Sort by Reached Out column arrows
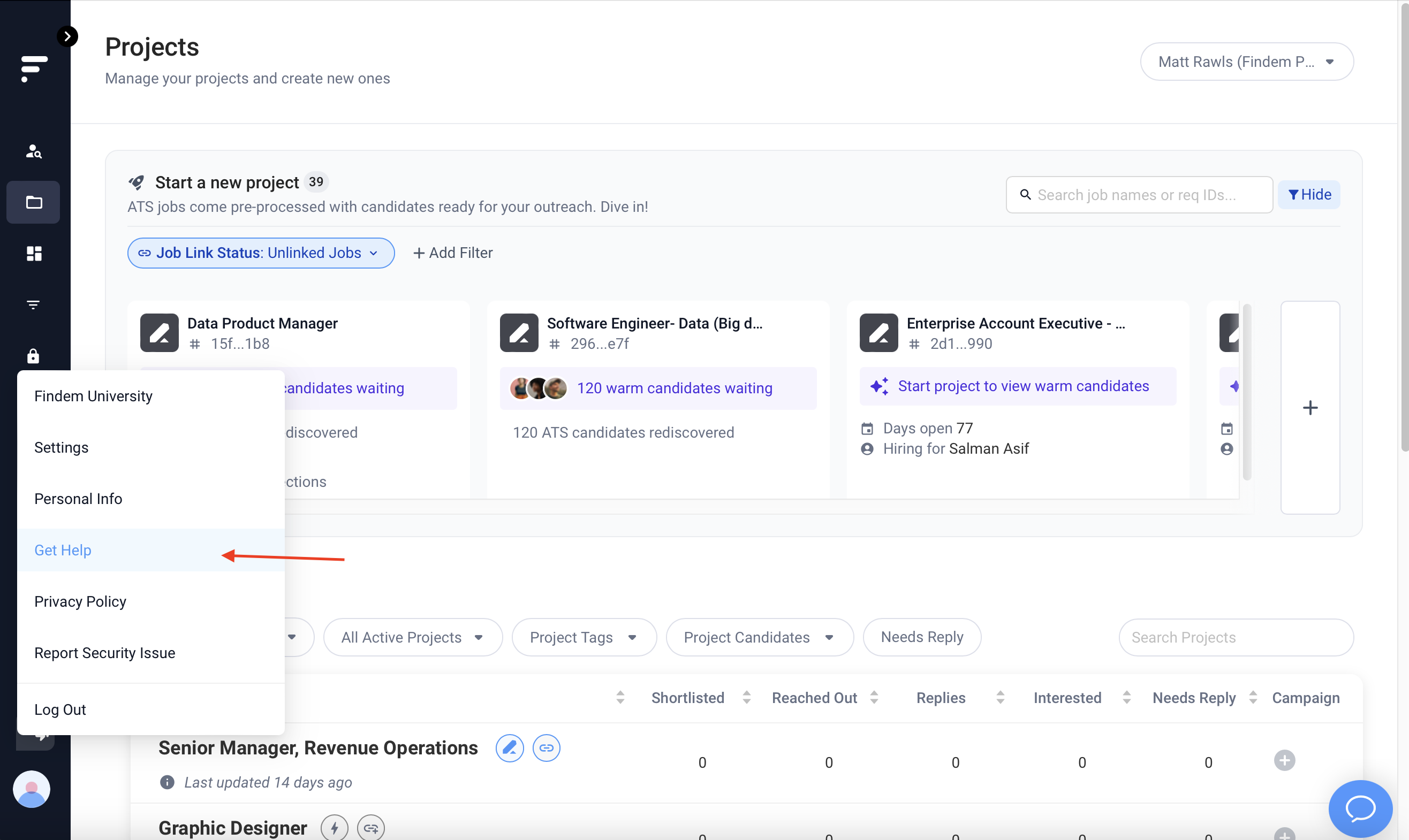 click(874, 697)
